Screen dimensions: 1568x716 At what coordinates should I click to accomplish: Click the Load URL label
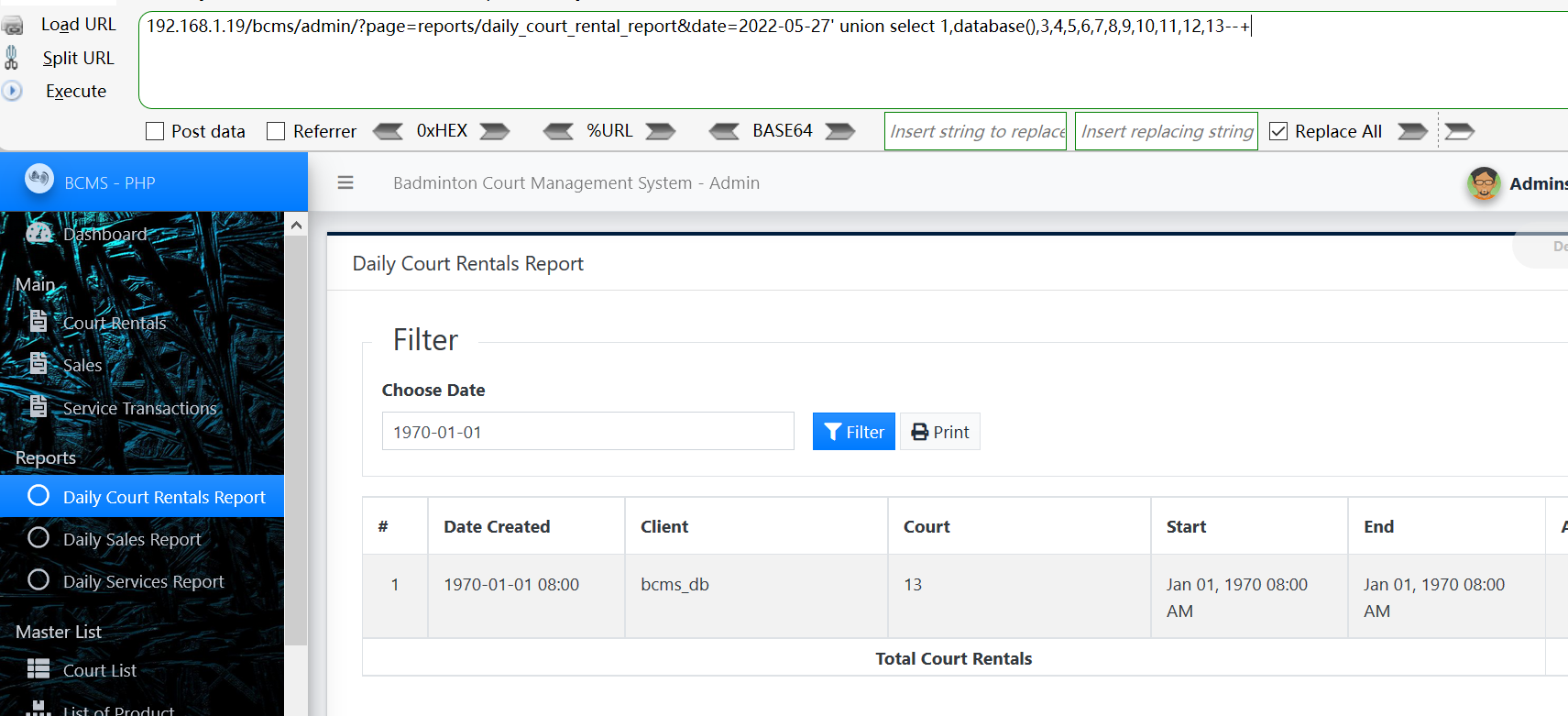coord(79,25)
